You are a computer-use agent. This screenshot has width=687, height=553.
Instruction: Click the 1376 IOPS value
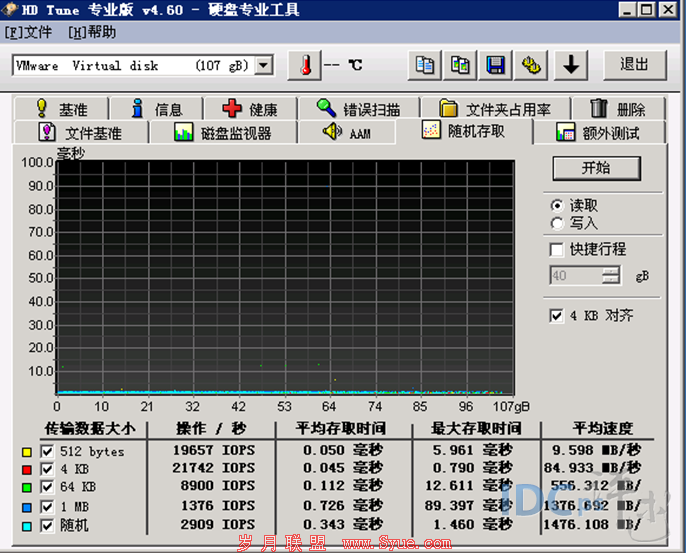[218, 506]
